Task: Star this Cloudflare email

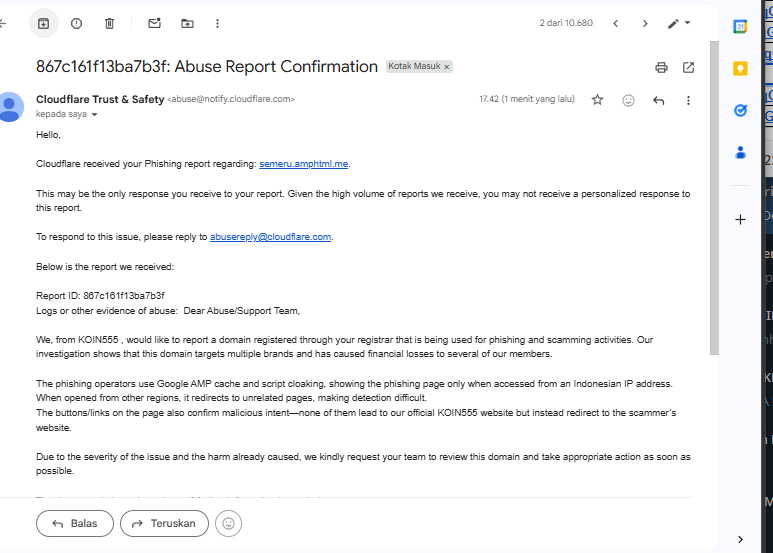Action: coord(597,100)
